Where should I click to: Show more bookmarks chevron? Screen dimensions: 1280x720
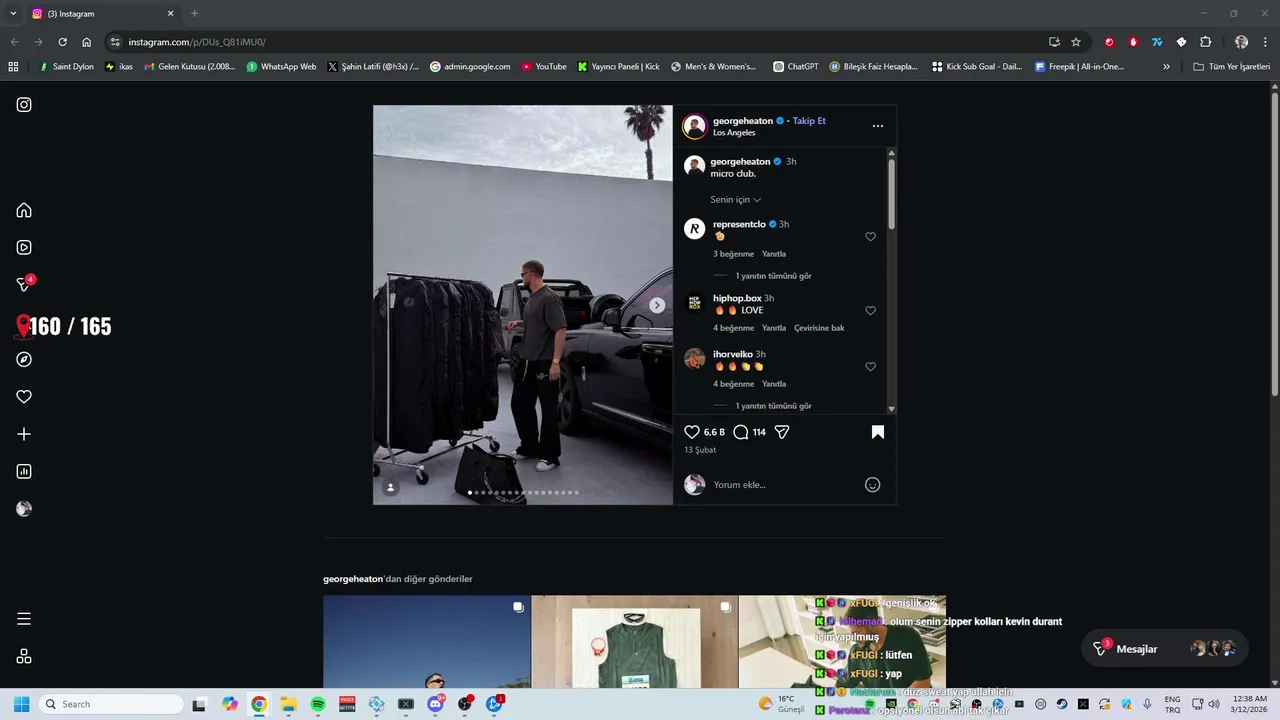[x=1166, y=67]
